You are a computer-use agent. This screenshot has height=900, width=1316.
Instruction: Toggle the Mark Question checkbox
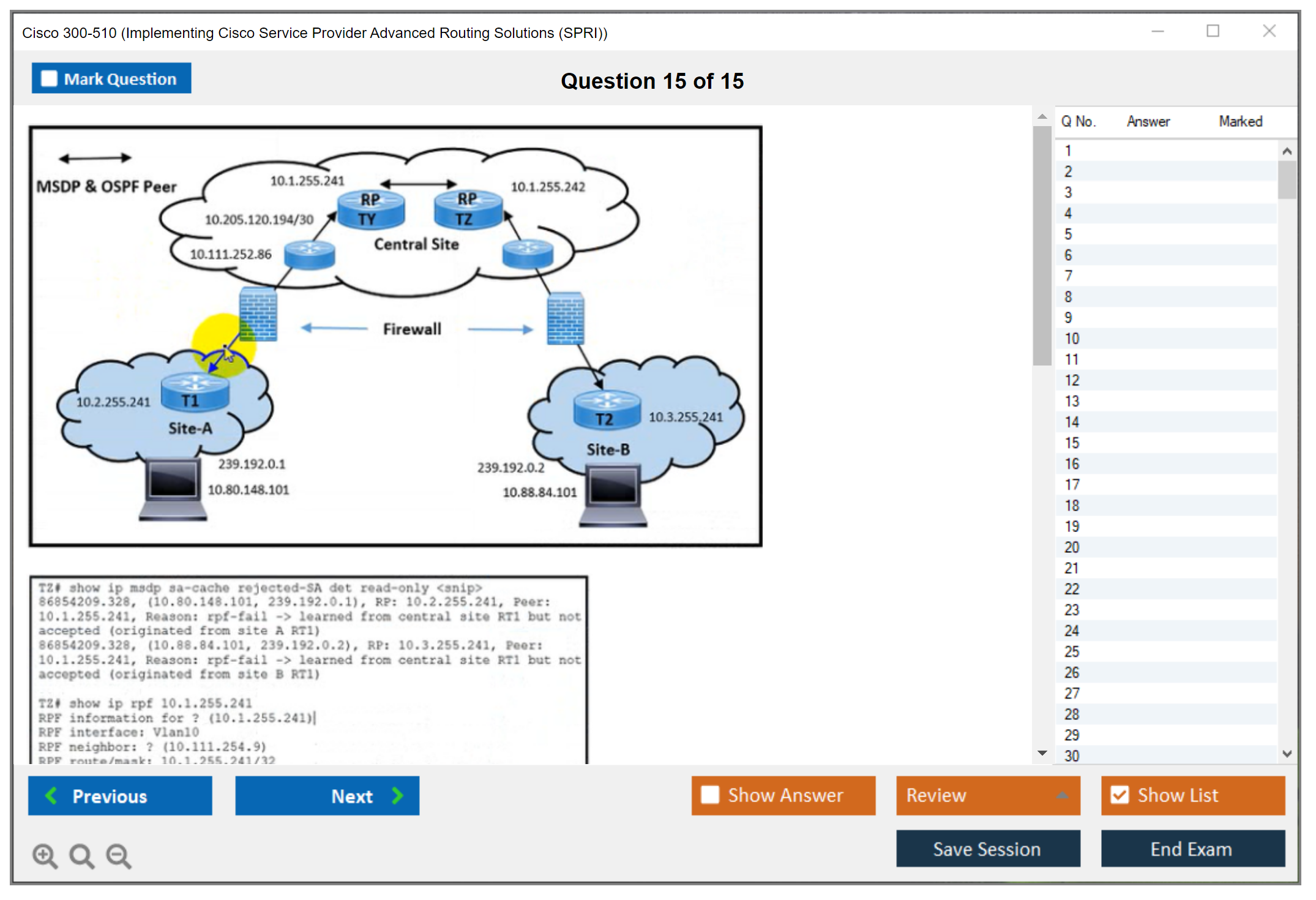click(x=49, y=79)
